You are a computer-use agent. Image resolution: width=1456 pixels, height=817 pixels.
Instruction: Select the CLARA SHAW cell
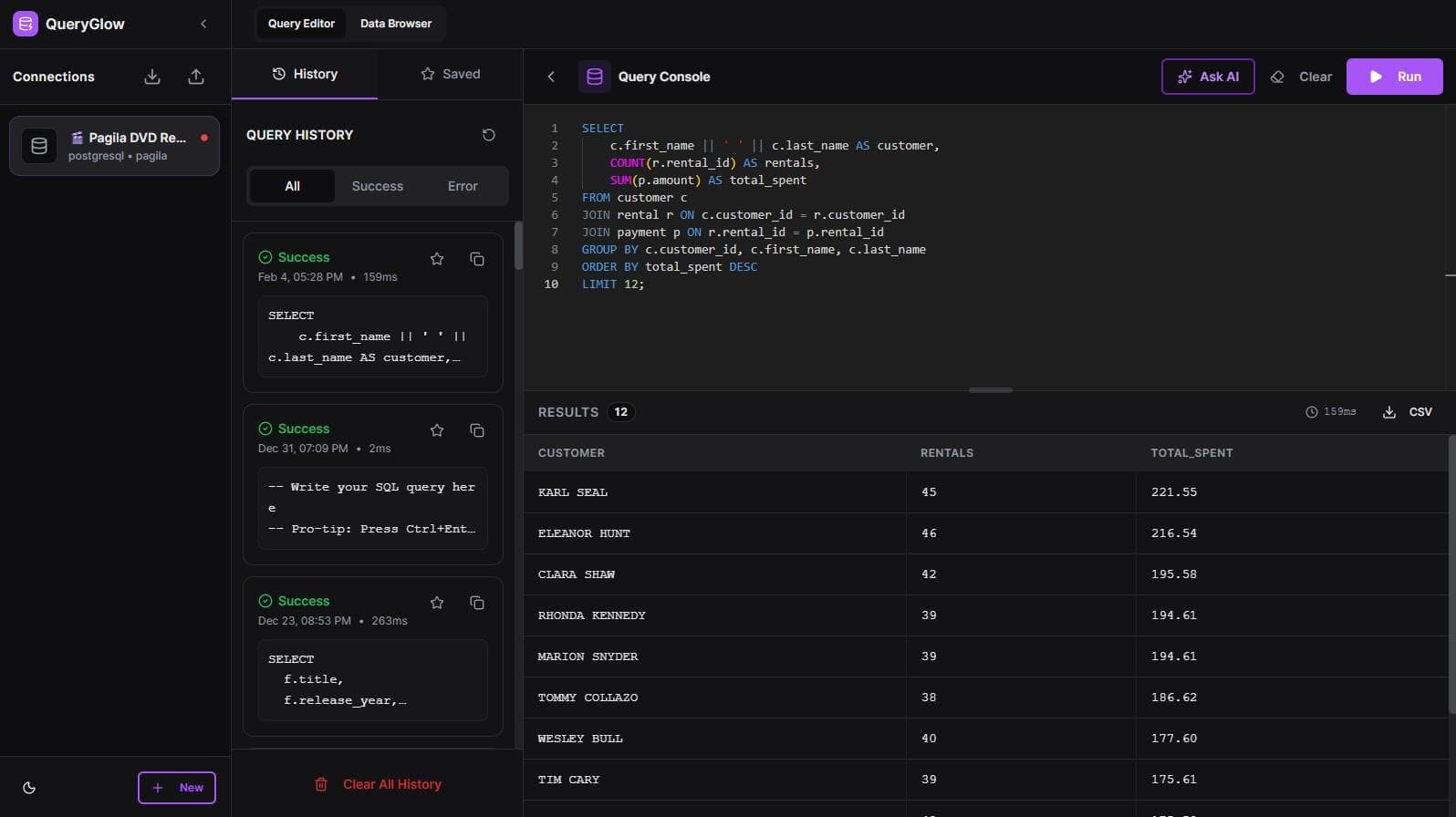tap(714, 574)
